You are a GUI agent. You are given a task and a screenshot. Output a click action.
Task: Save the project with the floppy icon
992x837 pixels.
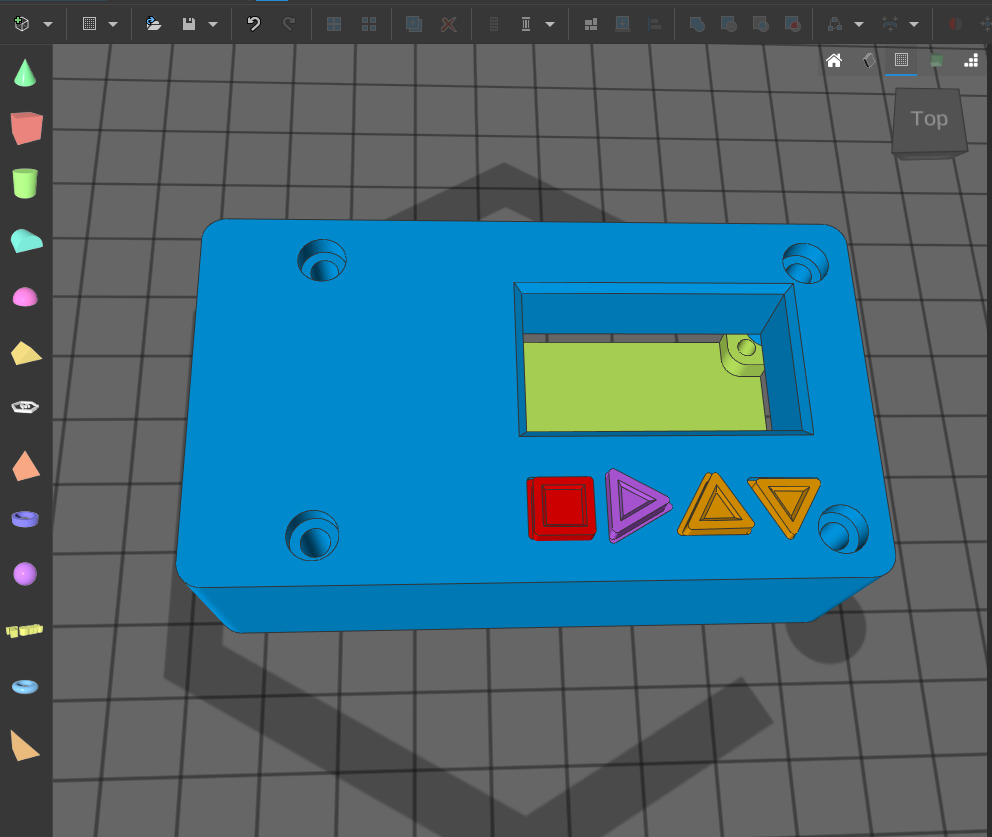[189, 24]
